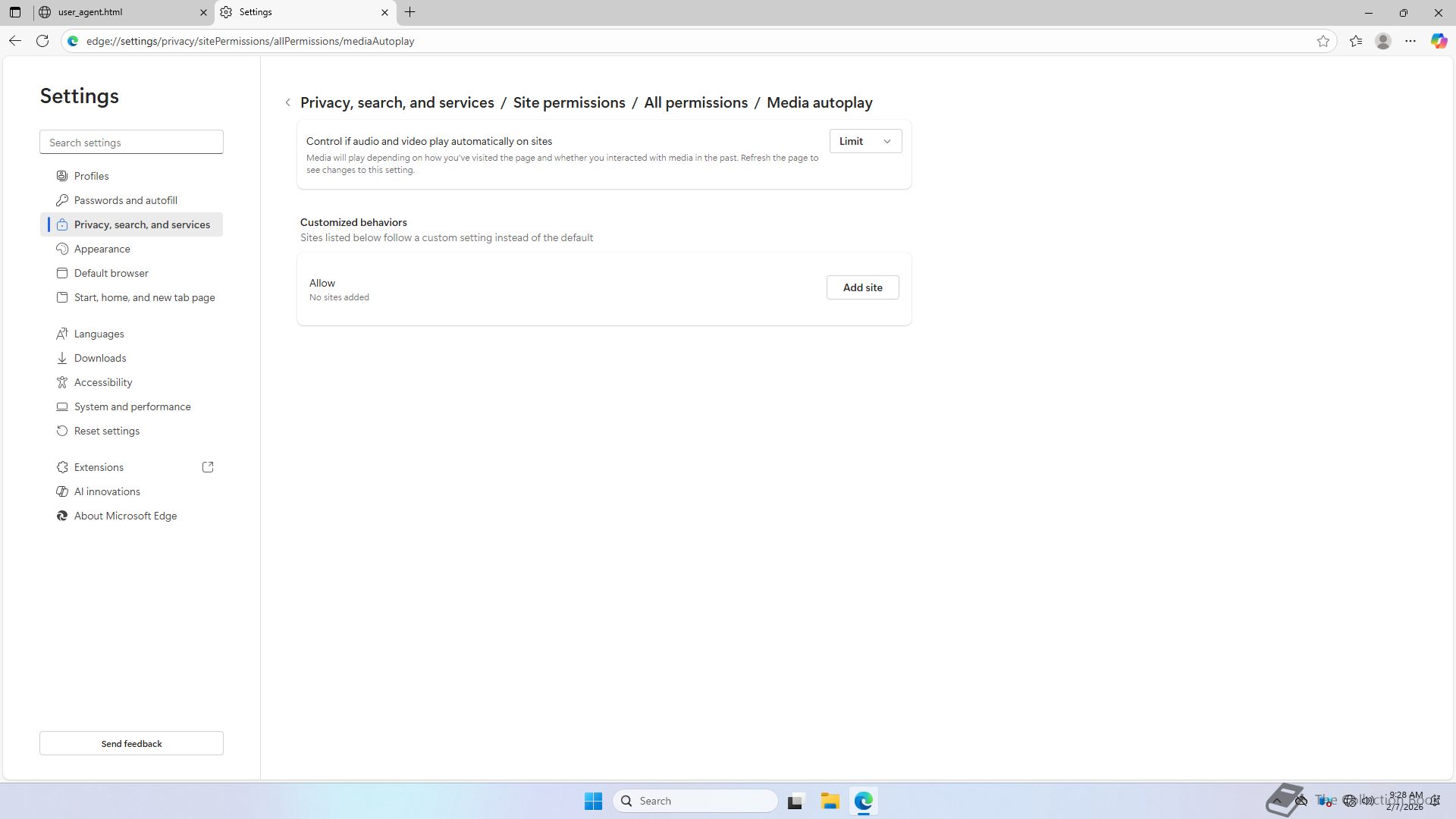This screenshot has height=819, width=1456.
Task: Open Settings and more ellipsis menu
Action: pos(1410,41)
